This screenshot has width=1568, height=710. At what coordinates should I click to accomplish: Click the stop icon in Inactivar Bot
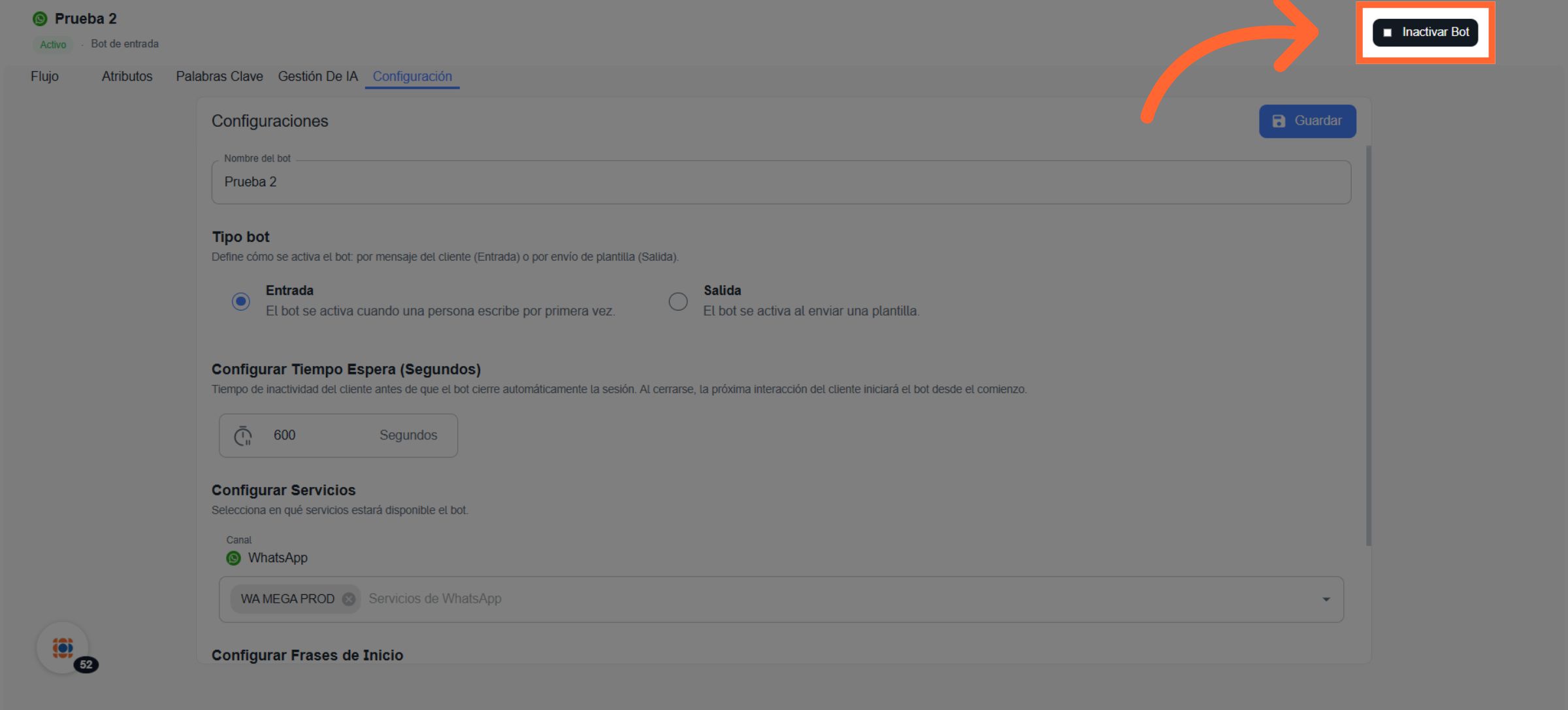pyautogui.click(x=1387, y=33)
